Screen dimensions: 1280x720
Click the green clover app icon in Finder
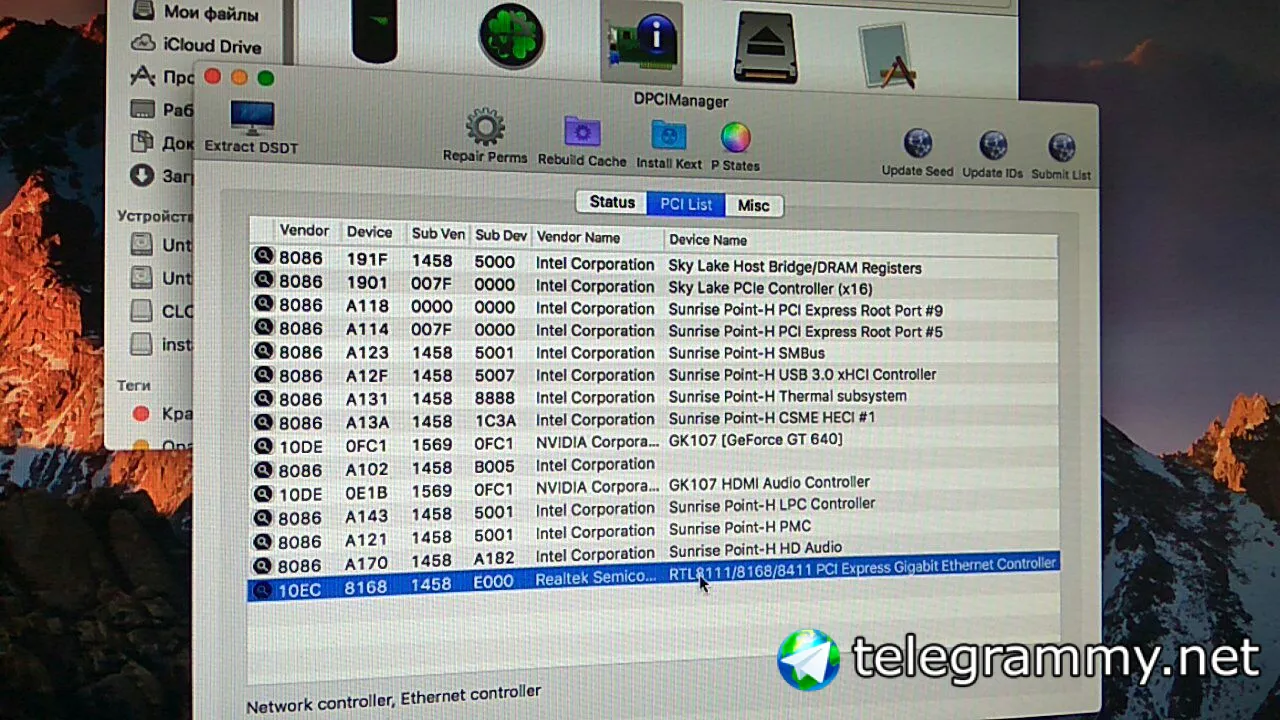pos(512,35)
